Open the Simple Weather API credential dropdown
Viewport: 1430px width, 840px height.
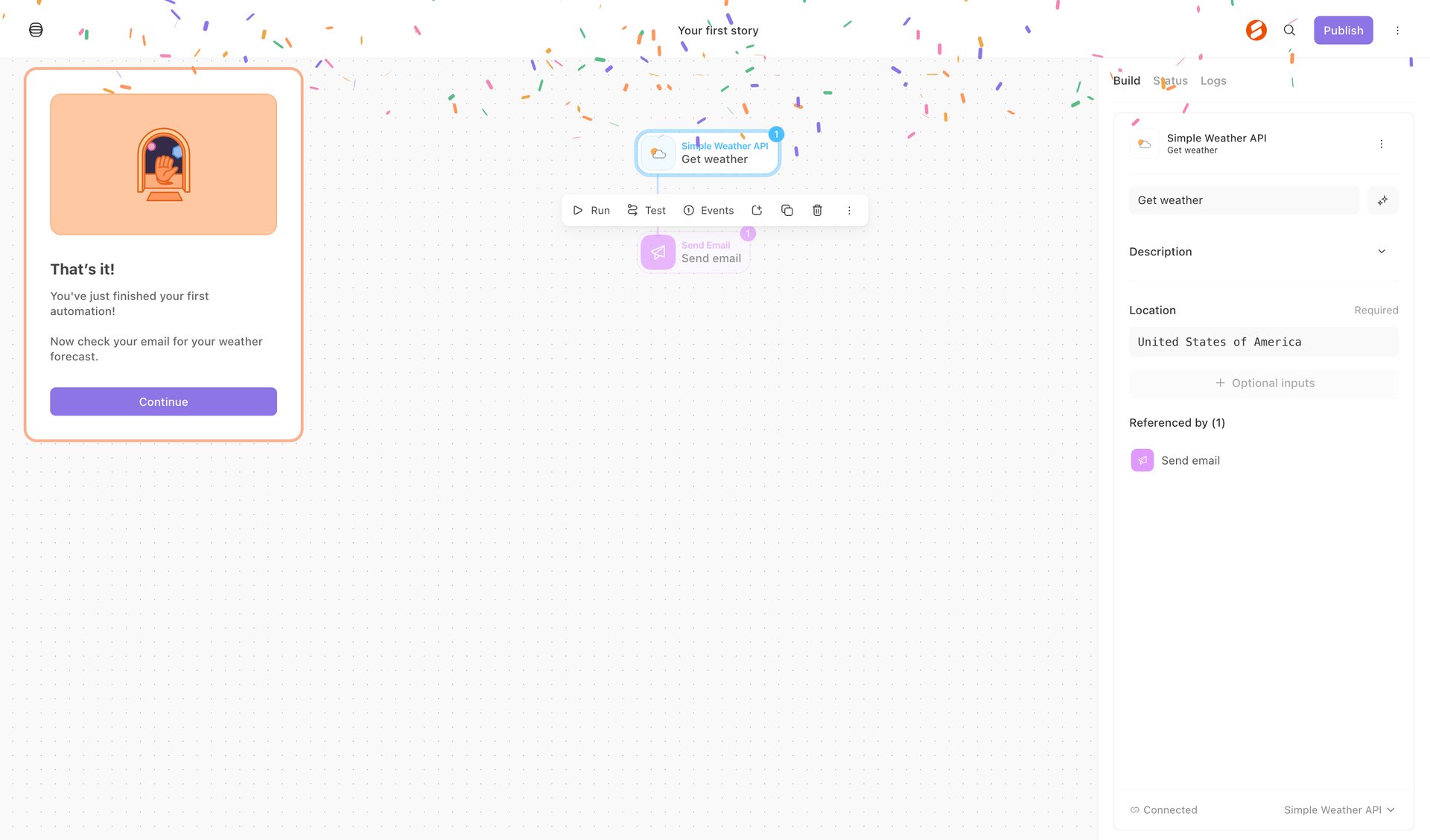1338,809
